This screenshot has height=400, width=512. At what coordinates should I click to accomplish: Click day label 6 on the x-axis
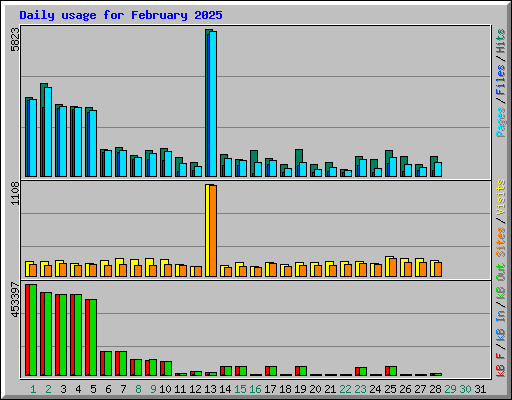click(x=108, y=389)
